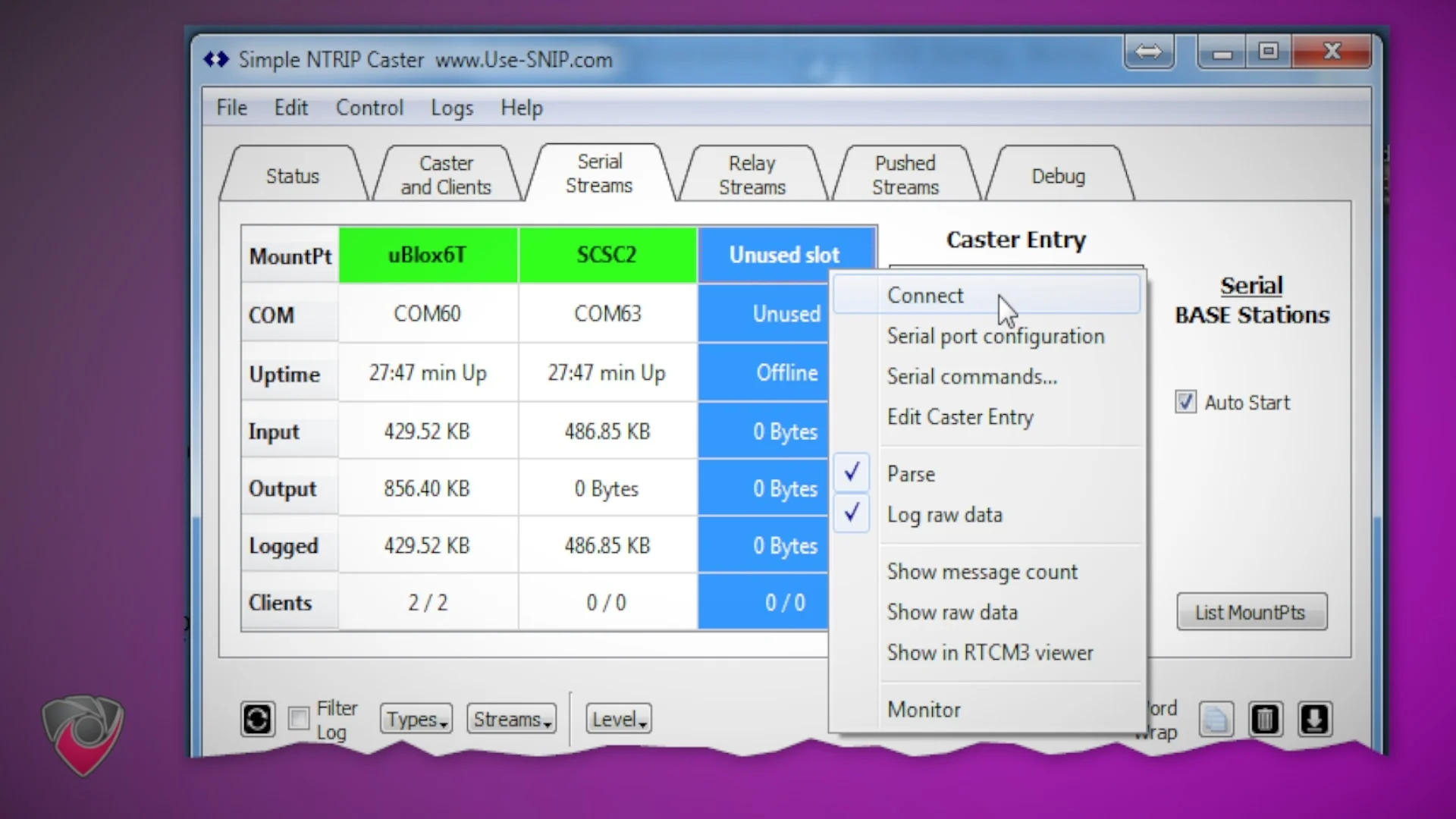Click the List MountPts button
This screenshot has height=819, width=1456.
pos(1252,612)
